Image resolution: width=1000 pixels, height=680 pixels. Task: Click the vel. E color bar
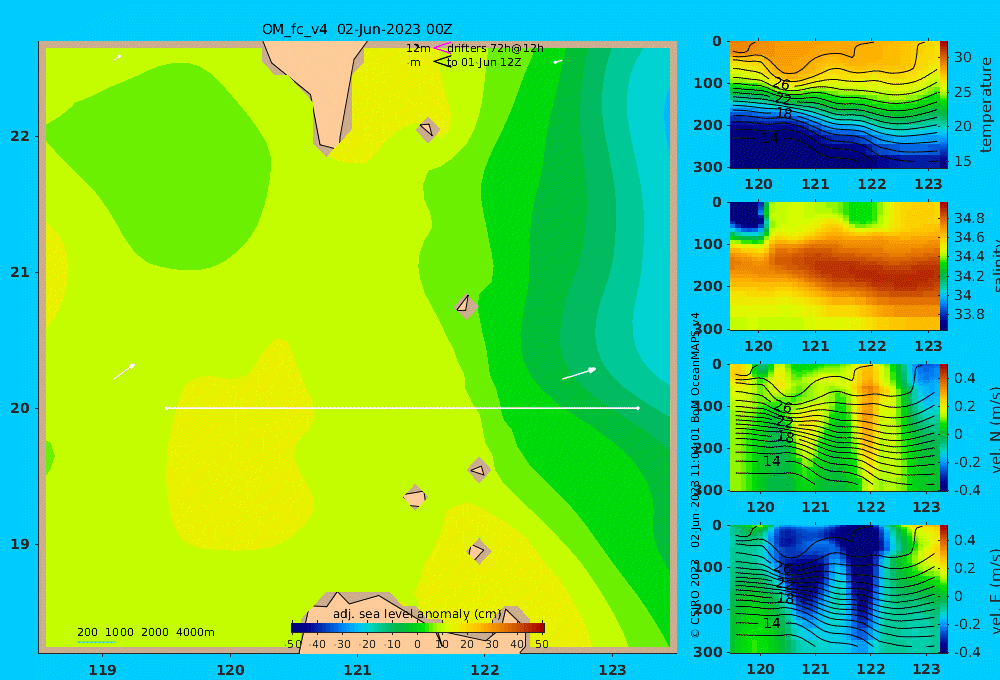click(x=944, y=589)
